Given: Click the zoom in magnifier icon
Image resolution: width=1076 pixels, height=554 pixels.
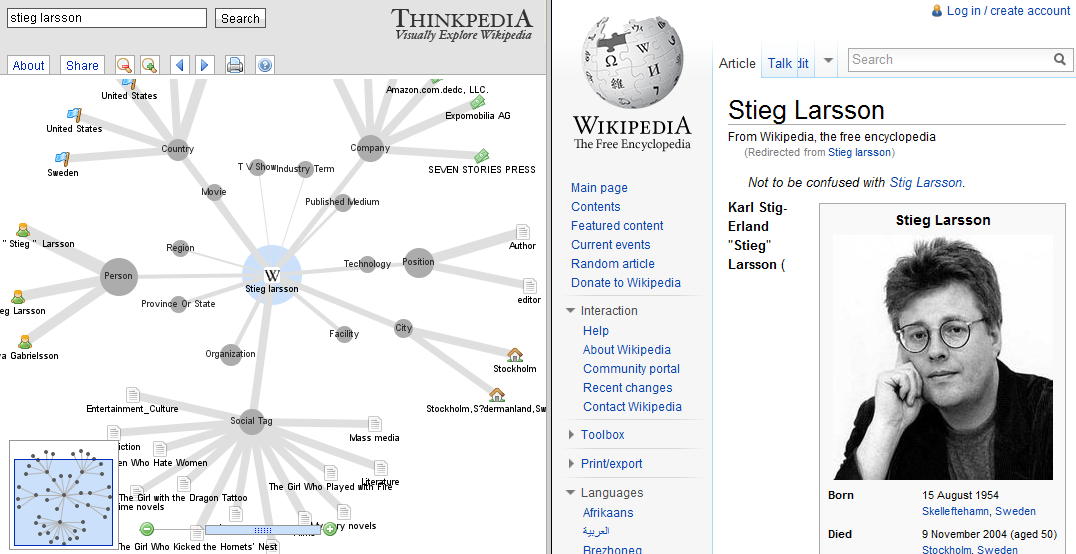Looking at the screenshot, I should point(150,65).
